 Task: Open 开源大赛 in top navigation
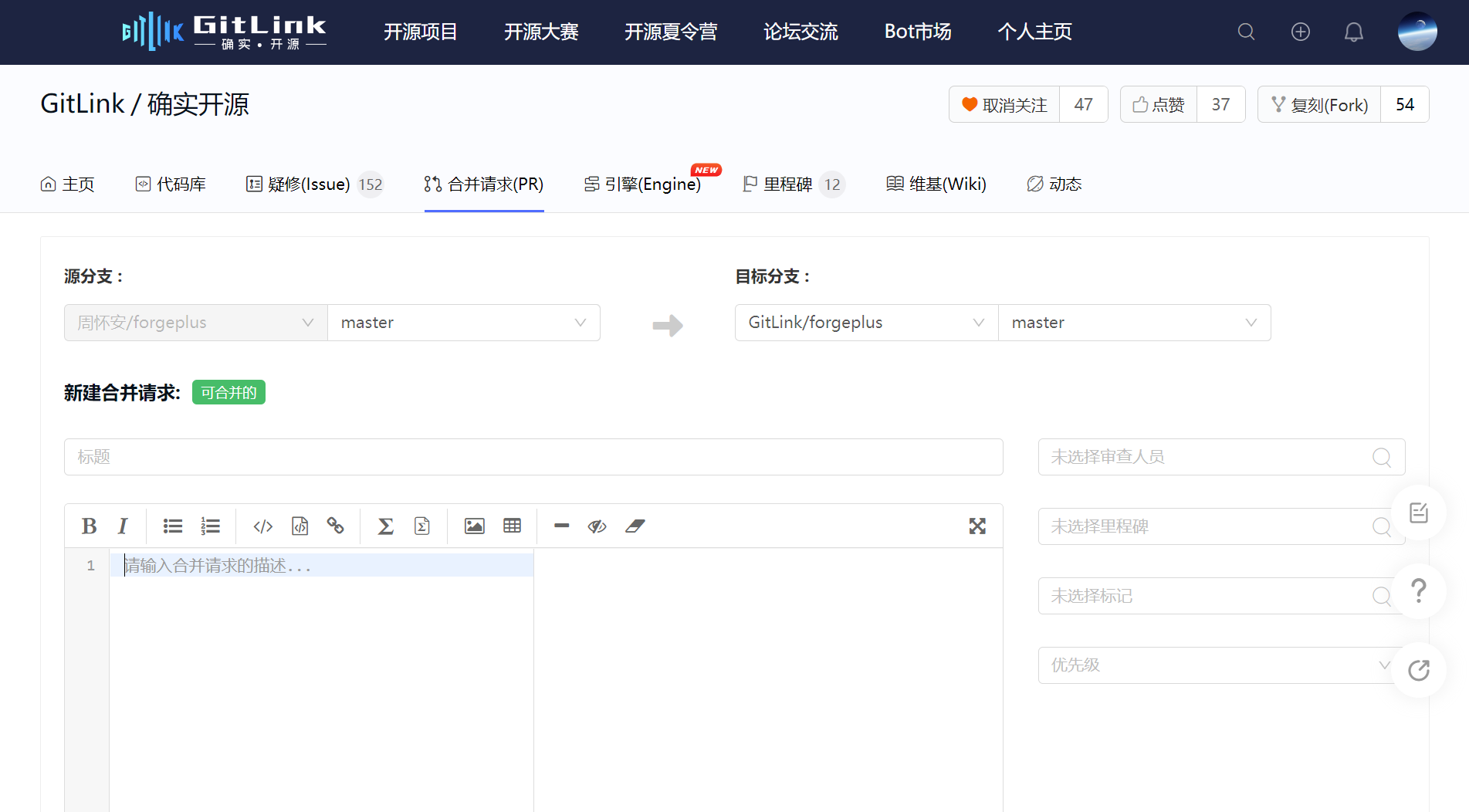click(541, 32)
